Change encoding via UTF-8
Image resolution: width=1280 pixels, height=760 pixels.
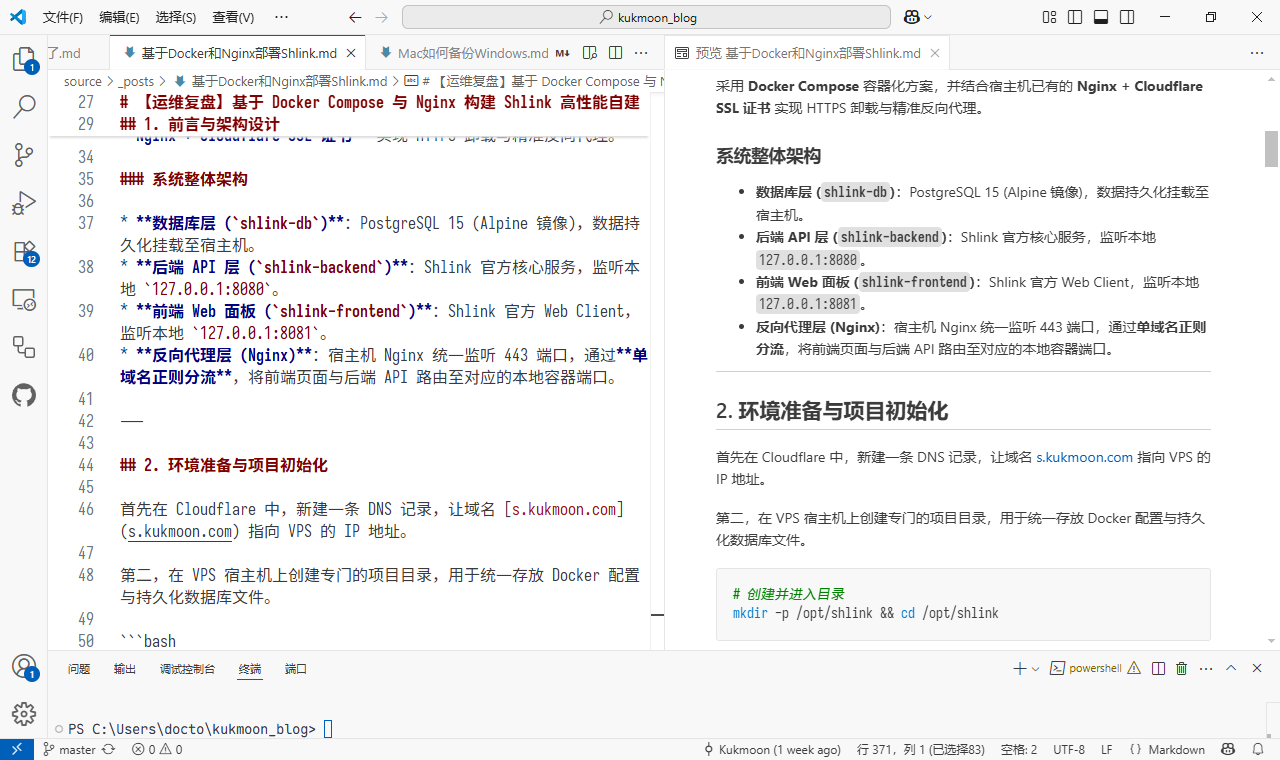1068,749
